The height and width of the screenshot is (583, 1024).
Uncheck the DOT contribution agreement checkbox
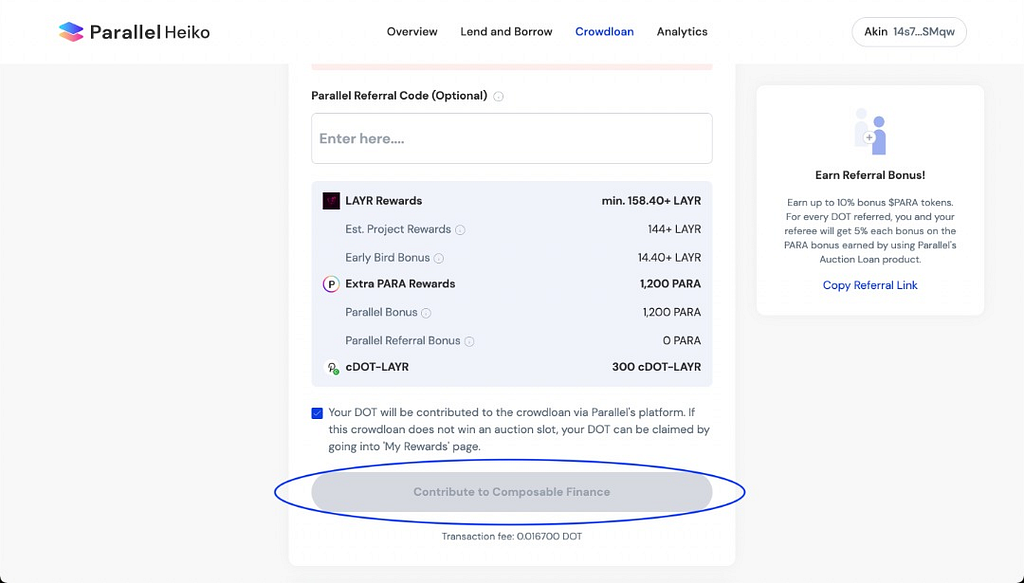tap(317, 412)
